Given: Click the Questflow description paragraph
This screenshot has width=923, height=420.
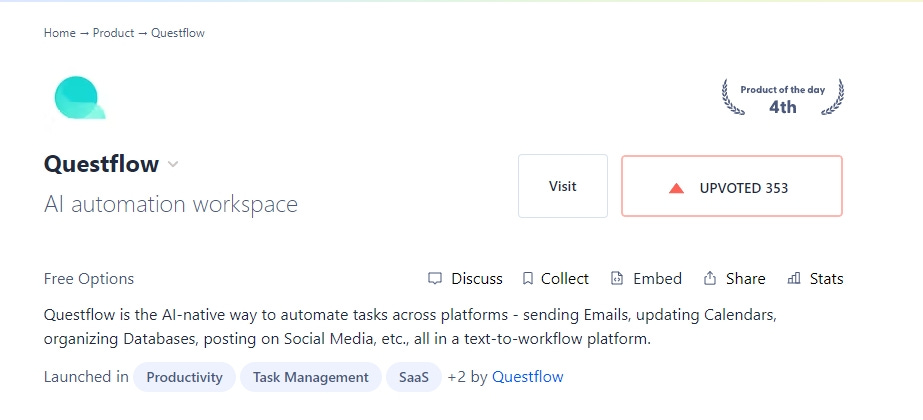Looking at the screenshot, I should (410, 327).
